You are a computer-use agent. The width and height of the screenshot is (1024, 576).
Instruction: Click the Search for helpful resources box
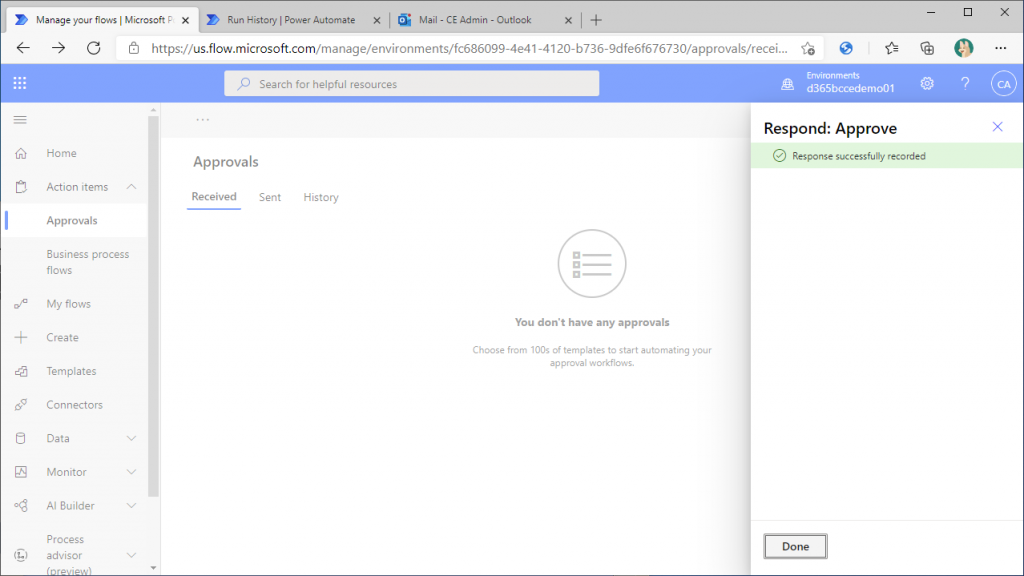click(x=411, y=84)
